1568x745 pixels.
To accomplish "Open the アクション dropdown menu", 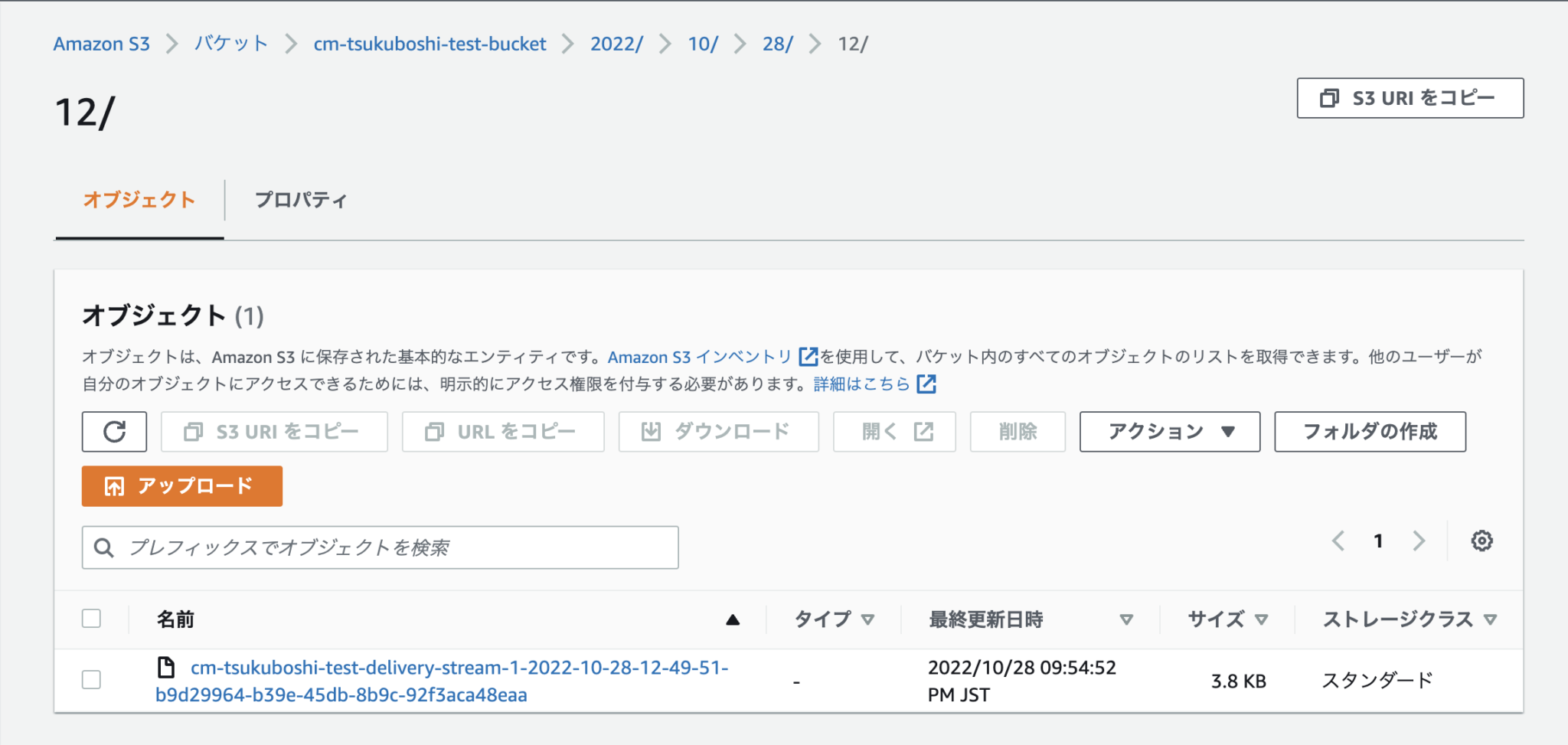I will 1169,431.
